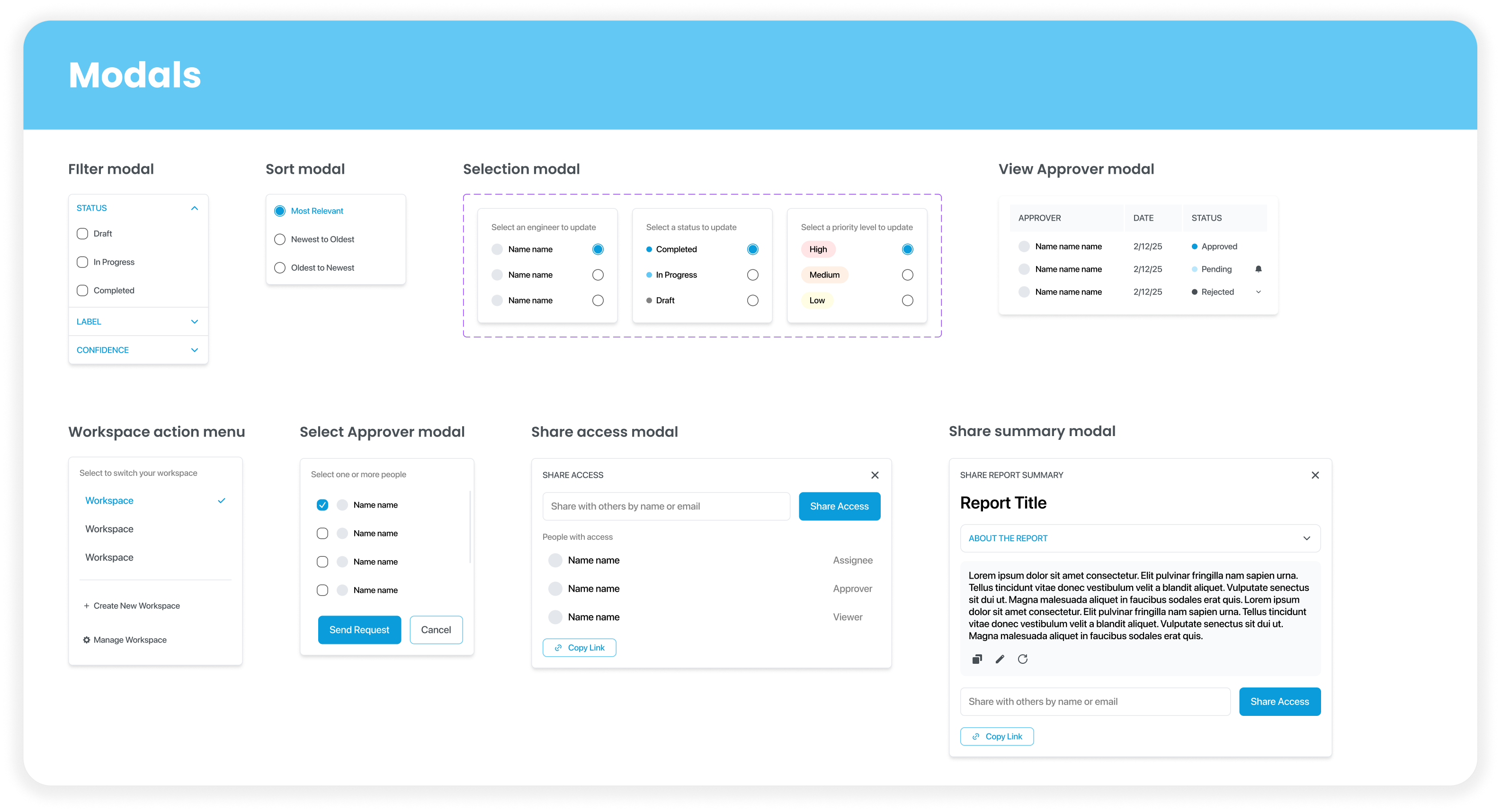Expand the CONFIDENCE filter section
This screenshot has height=812, width=1501.
[x=195, y=350]
